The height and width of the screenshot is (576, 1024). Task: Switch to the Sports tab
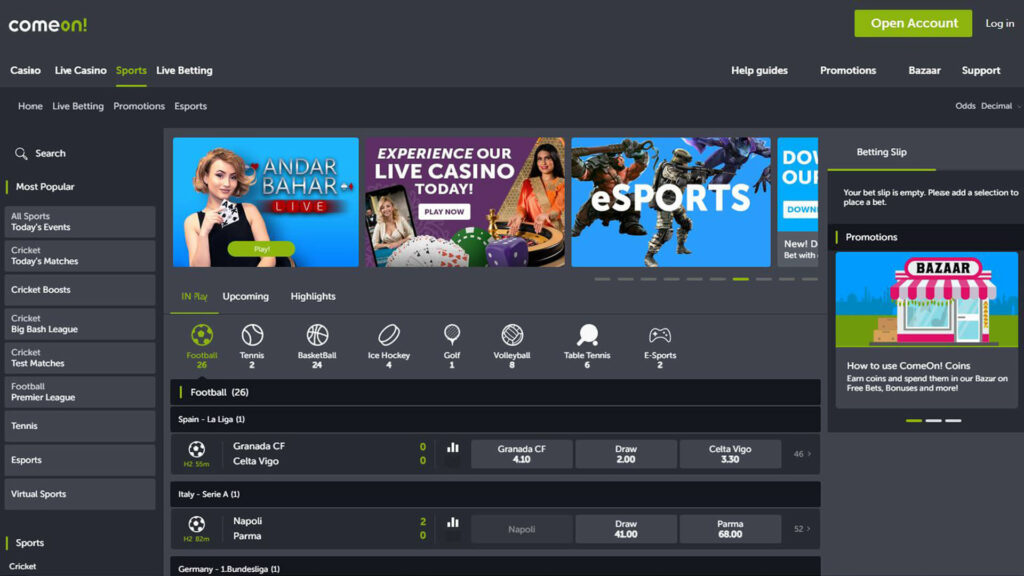click(131, 71)
